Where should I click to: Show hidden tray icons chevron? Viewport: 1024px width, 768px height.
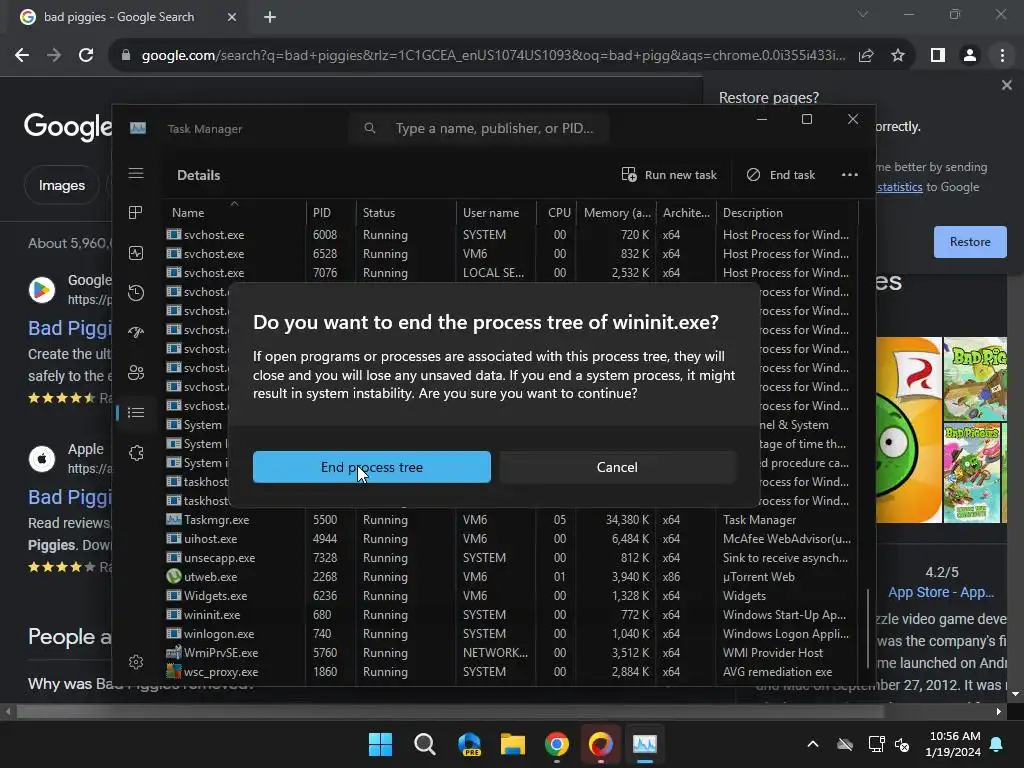click(812, 744)
